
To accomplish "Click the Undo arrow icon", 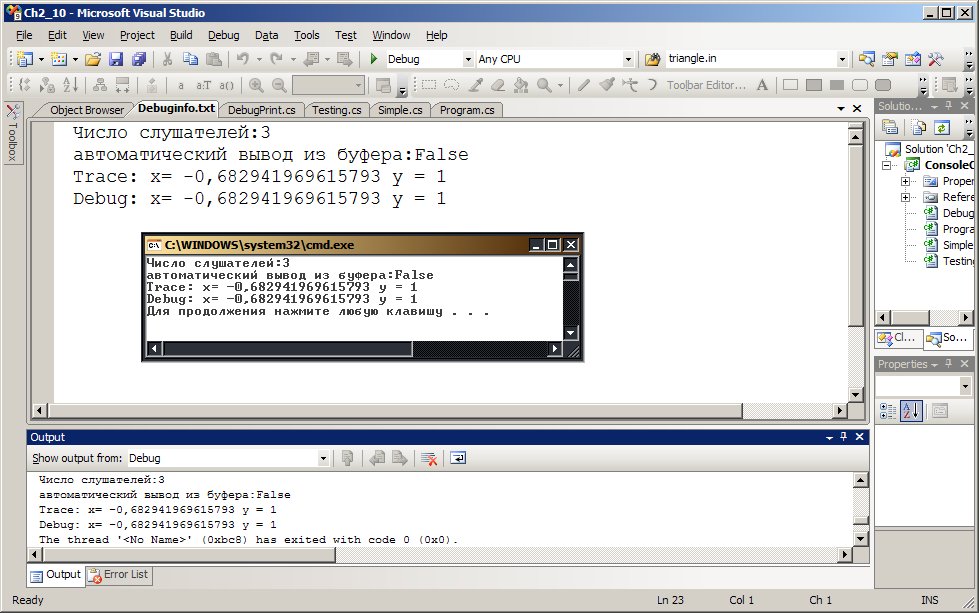I will (243, 59).
